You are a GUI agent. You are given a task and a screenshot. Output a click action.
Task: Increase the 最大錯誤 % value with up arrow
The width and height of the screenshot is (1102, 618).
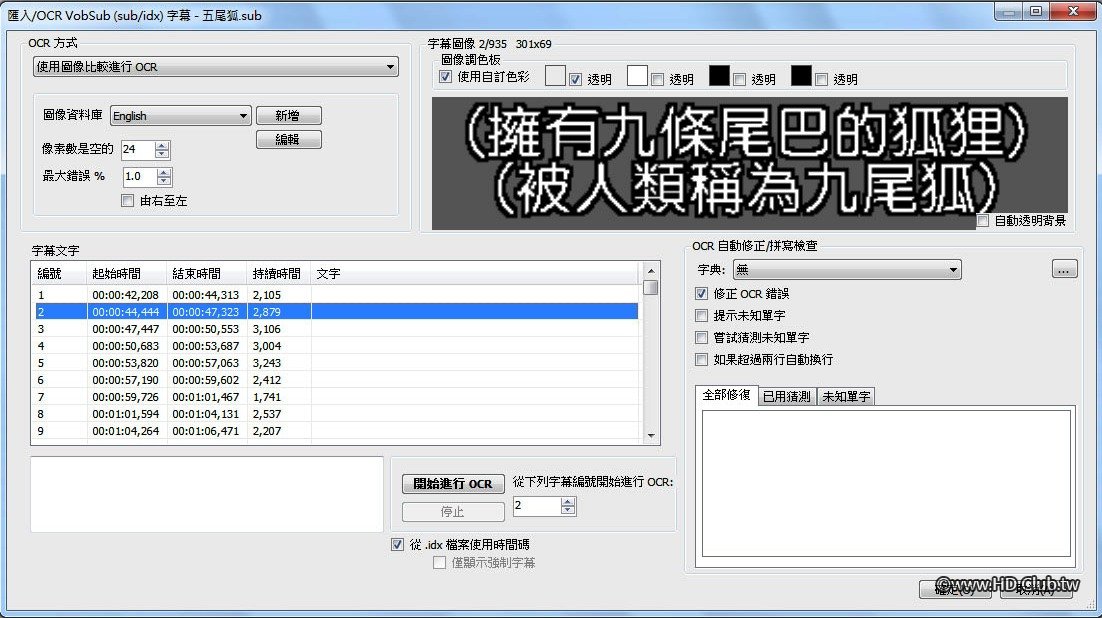164,172
